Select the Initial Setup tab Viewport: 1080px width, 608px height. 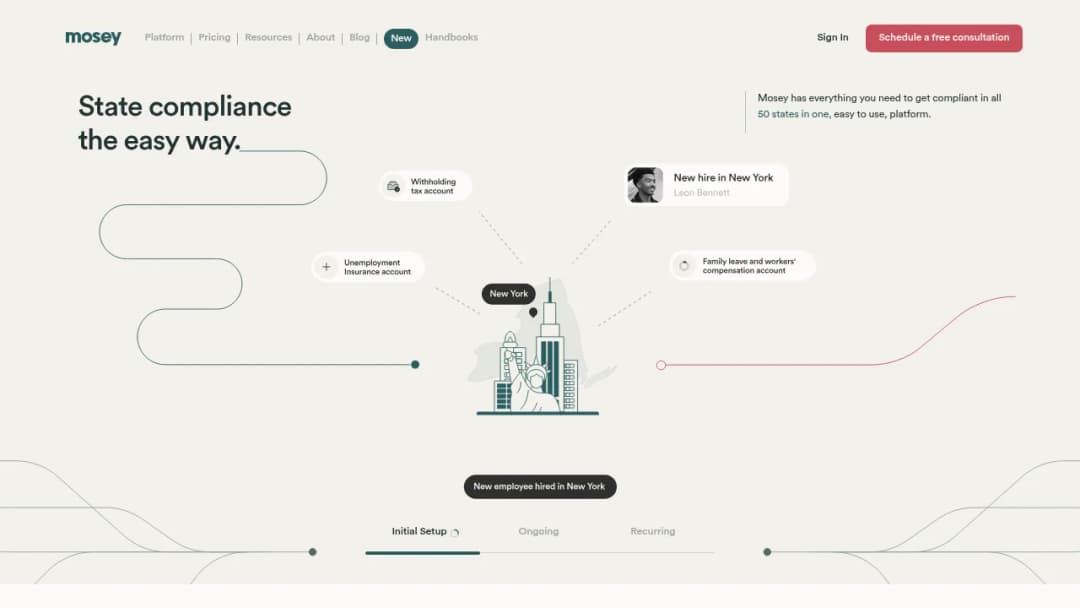tap(419, 532)
